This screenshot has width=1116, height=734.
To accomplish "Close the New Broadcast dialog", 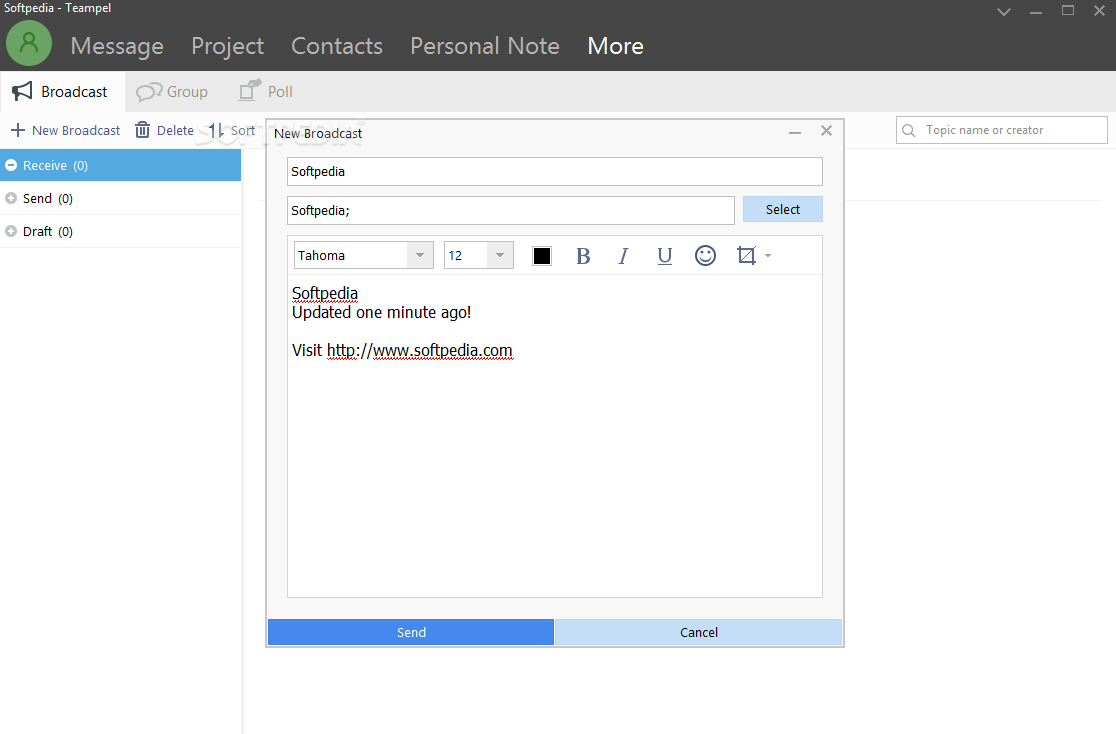I will tap(826, 130).
